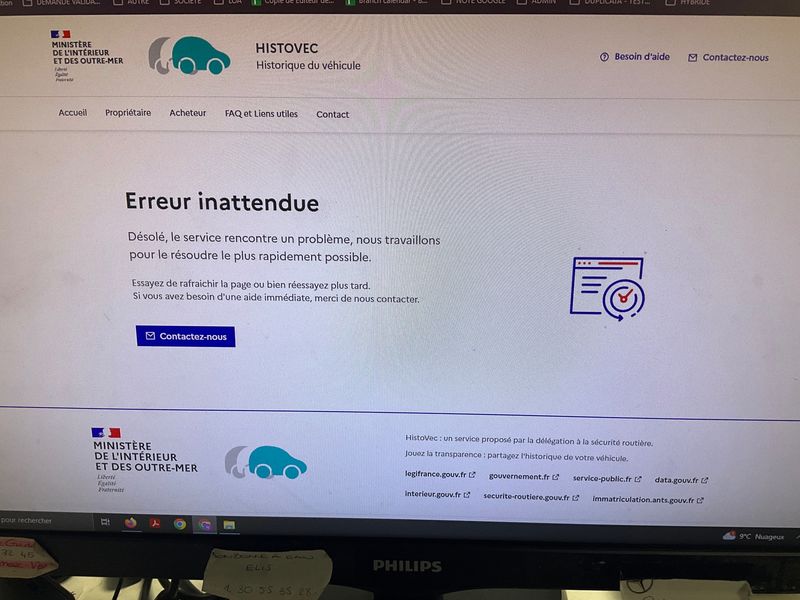The width and height of the screenshot is (800, 600).
Task: Click the question mark help icon
Action: point(604,57)
